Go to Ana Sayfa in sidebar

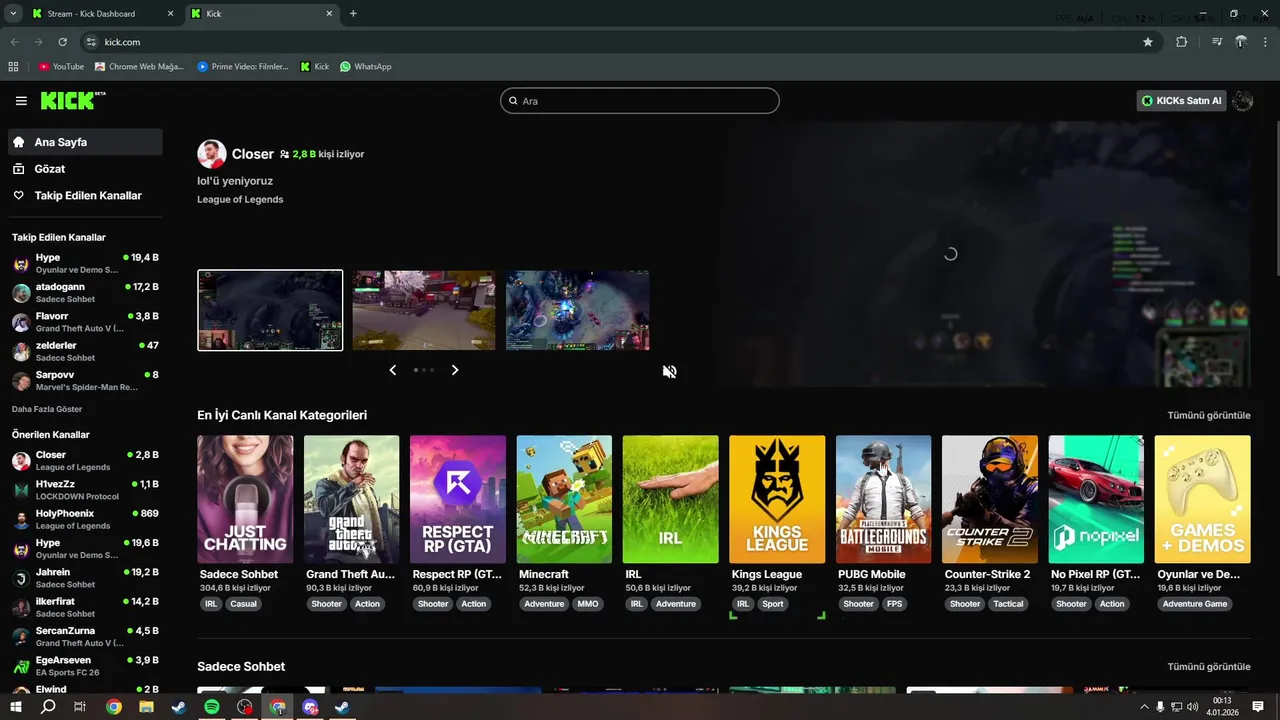[85, 142]
